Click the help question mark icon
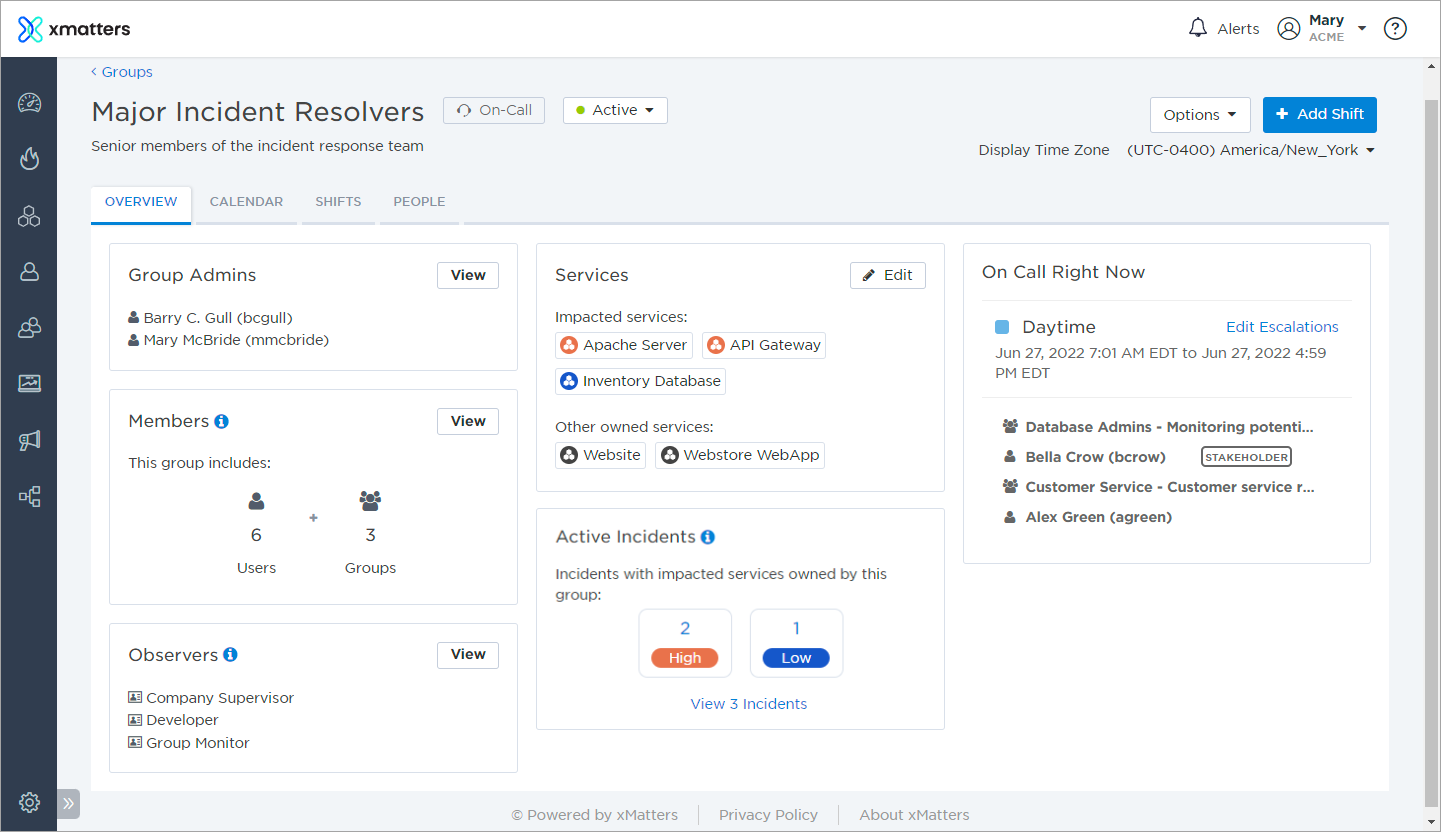This screenshot has height=832, width=1441. point(1395,29)
